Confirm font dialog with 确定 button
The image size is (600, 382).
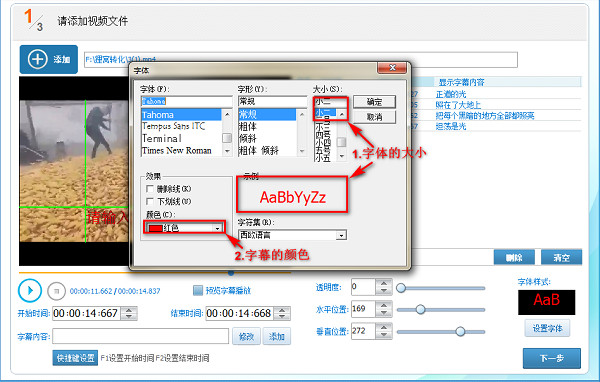(374, 102)
